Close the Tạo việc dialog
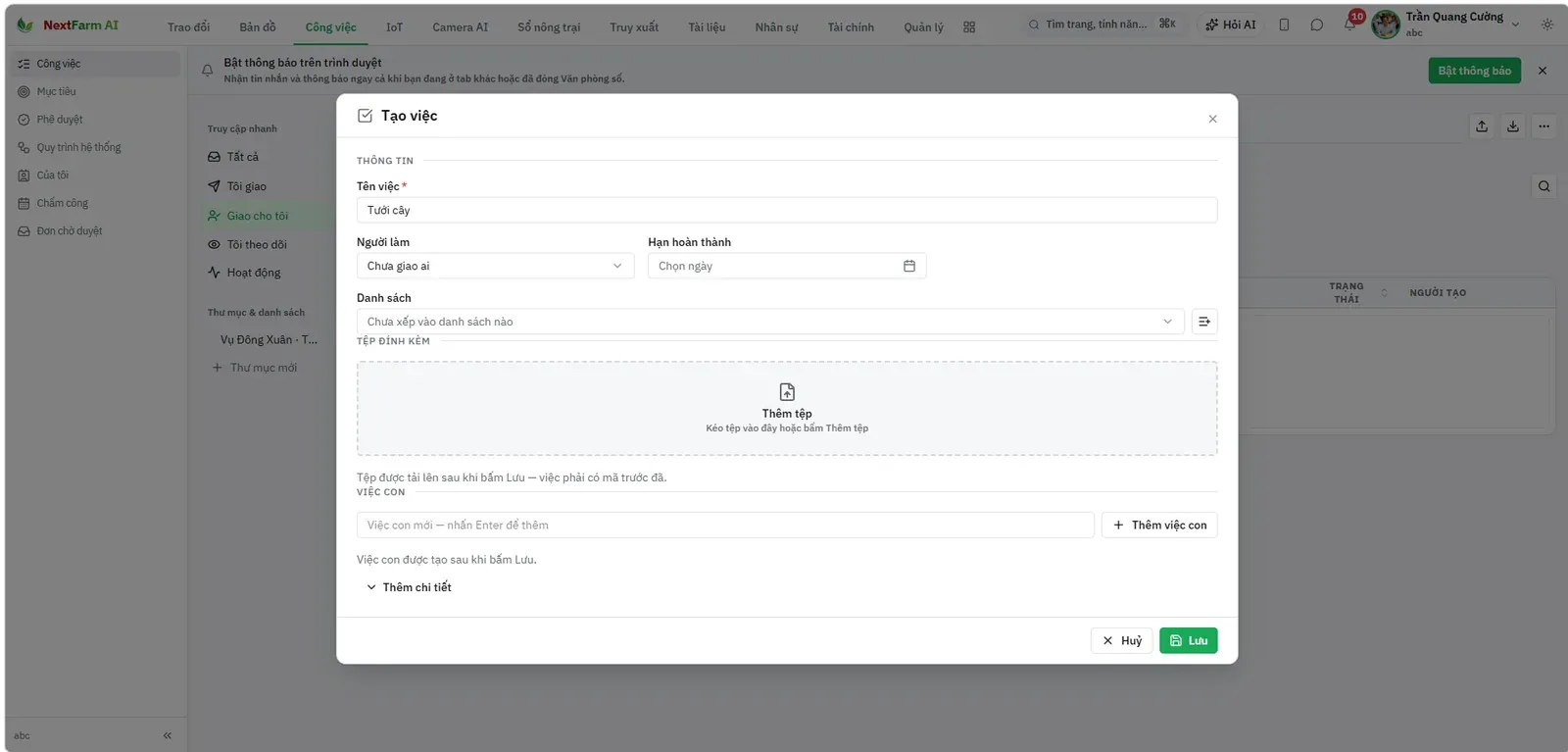Viewport: 1568px width, 752px height. click(1212, 119)
